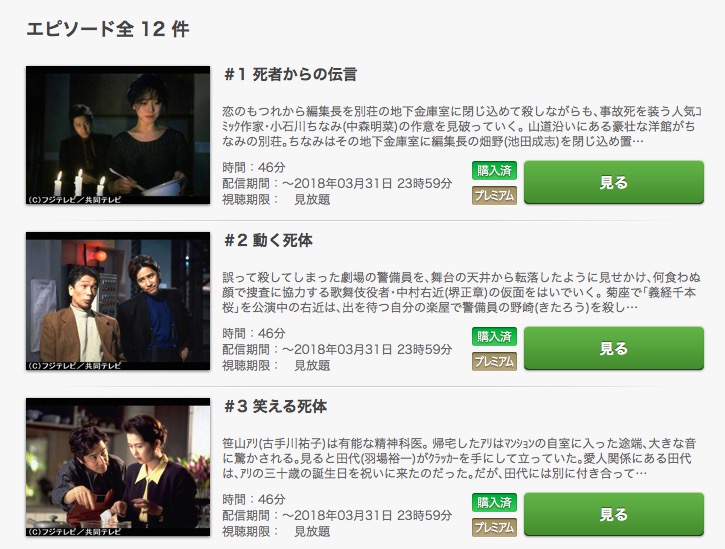The width and height of the screenshot is (725, 549).
Task: Click 購入済 badge on episode 1
Action: 494,171
